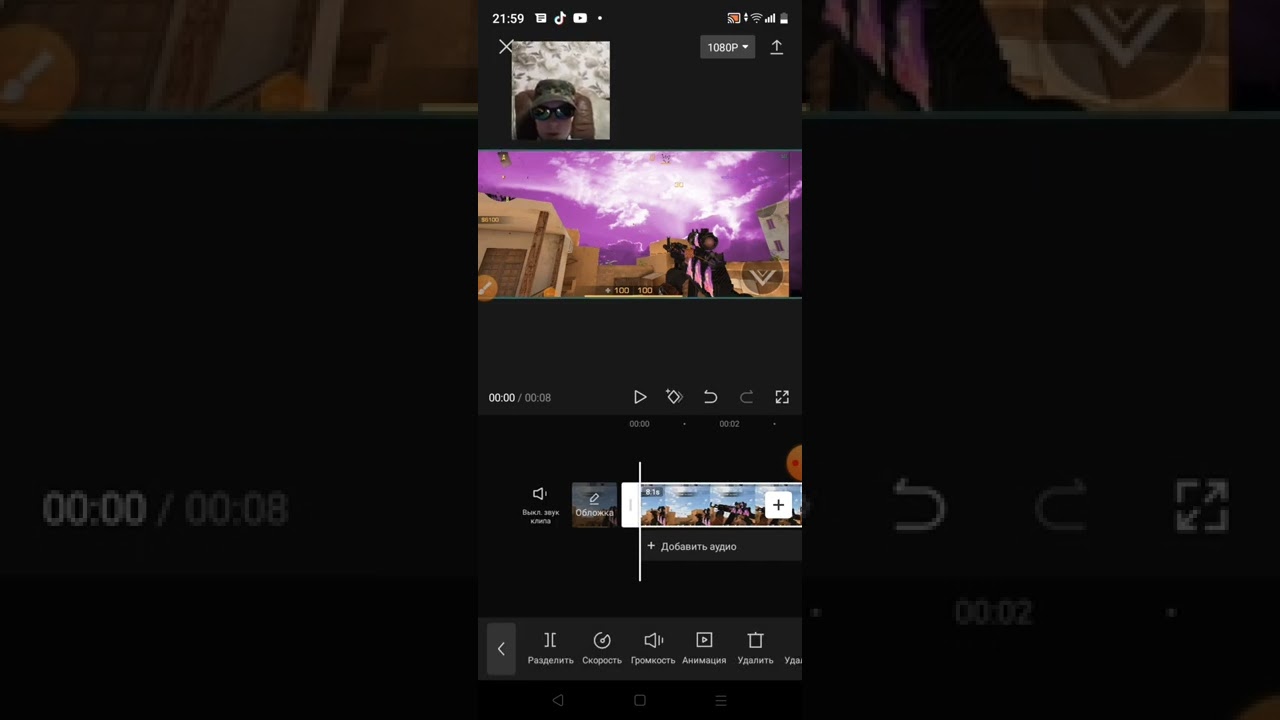This screenshot has height=720, width=1280.
Task: Tap Удалить to delete the clip
Action: pos(755,648)
